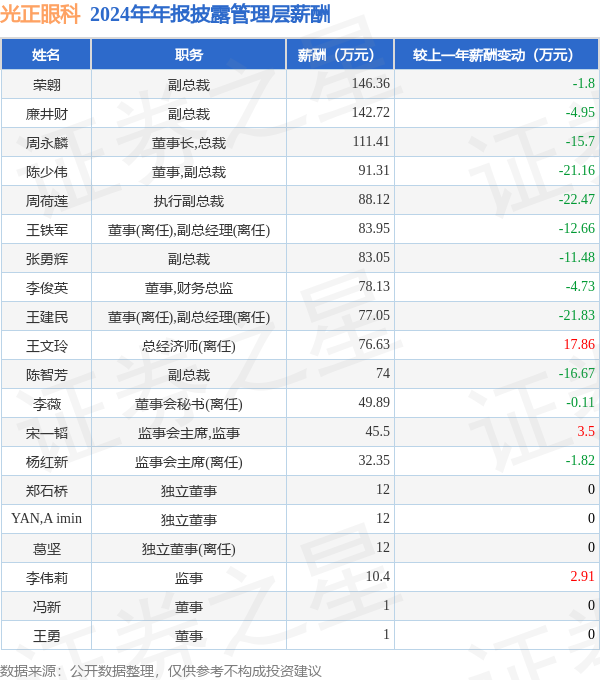Image resolution: width=600 pixels, height=680 pixels.
Task: Click the 数据来源 footnote text
Action: (x=161, y=671)
